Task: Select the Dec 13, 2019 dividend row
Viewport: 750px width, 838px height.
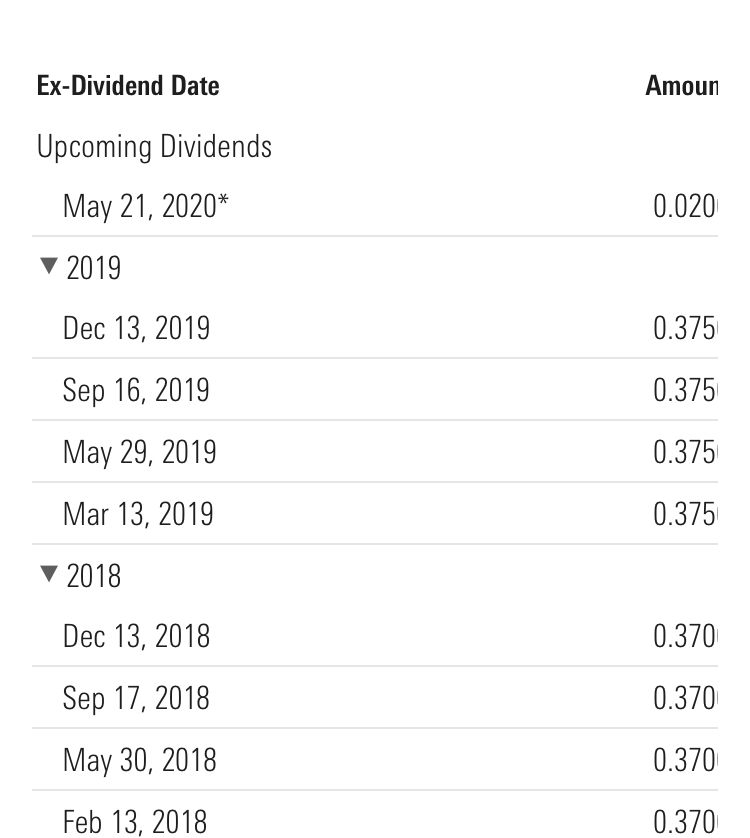Action: [136, 329]
